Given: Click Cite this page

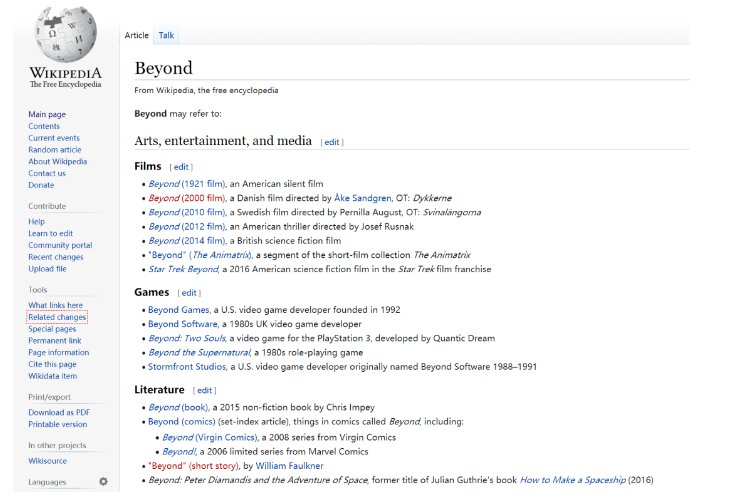Looking at the screenshot, I should click(52, 364).
